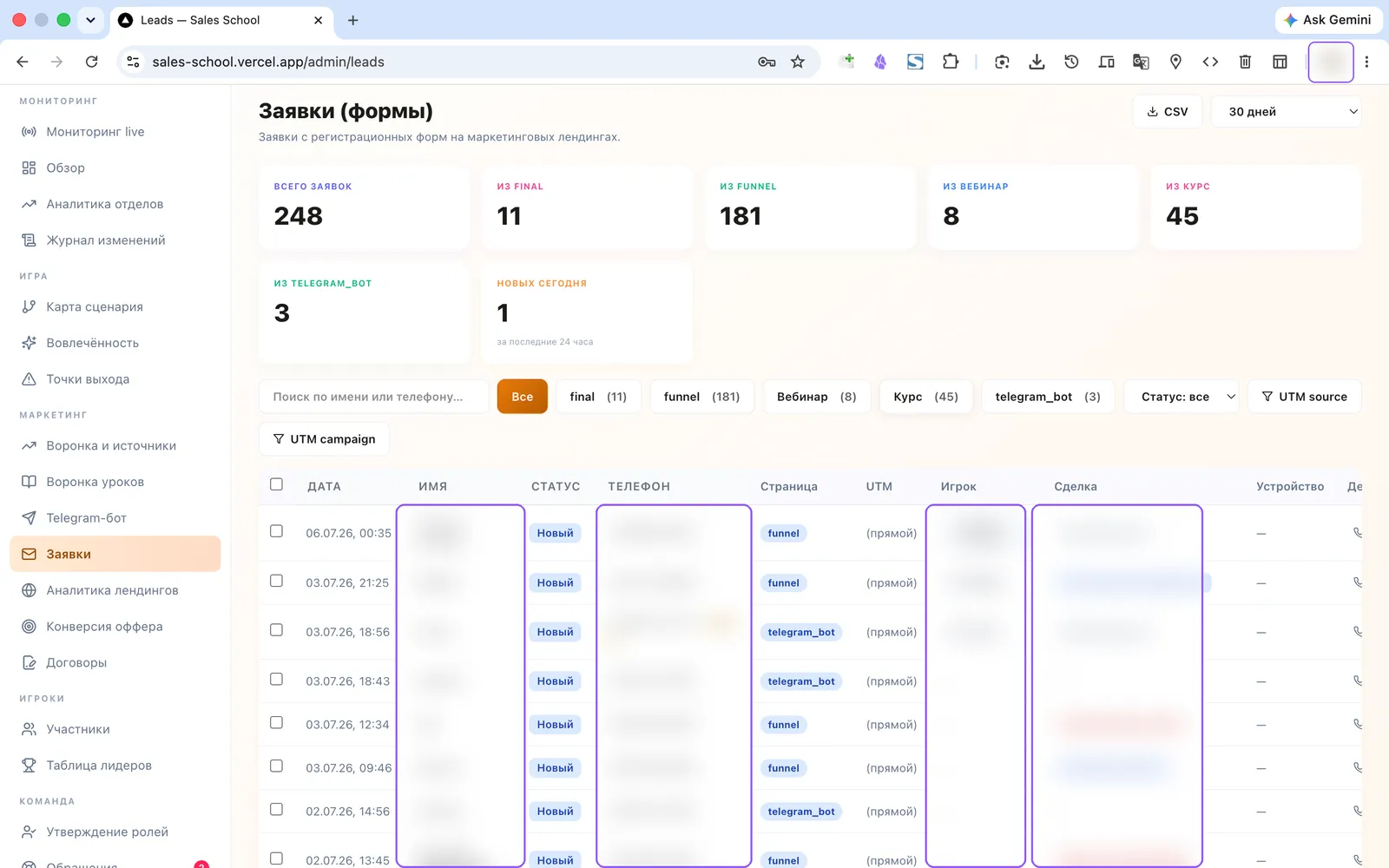Export leads with CSV button
Viewport: 1389px width, 868px height.
[x=1168, y=112]
